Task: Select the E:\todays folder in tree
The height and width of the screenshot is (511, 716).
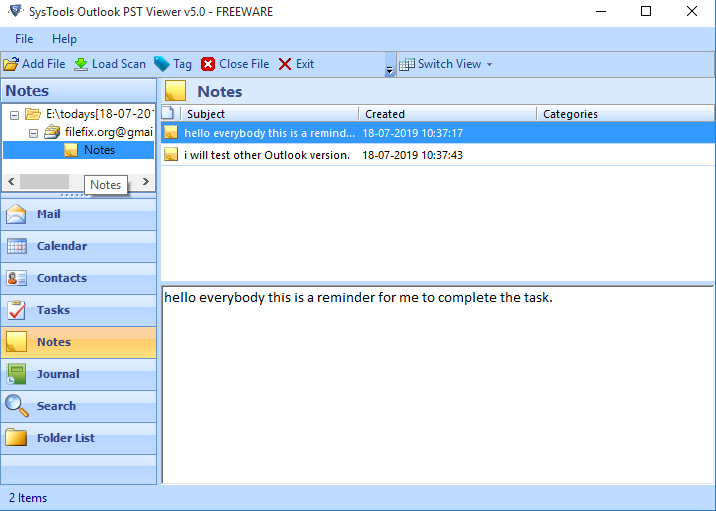Action: point(98,114)
